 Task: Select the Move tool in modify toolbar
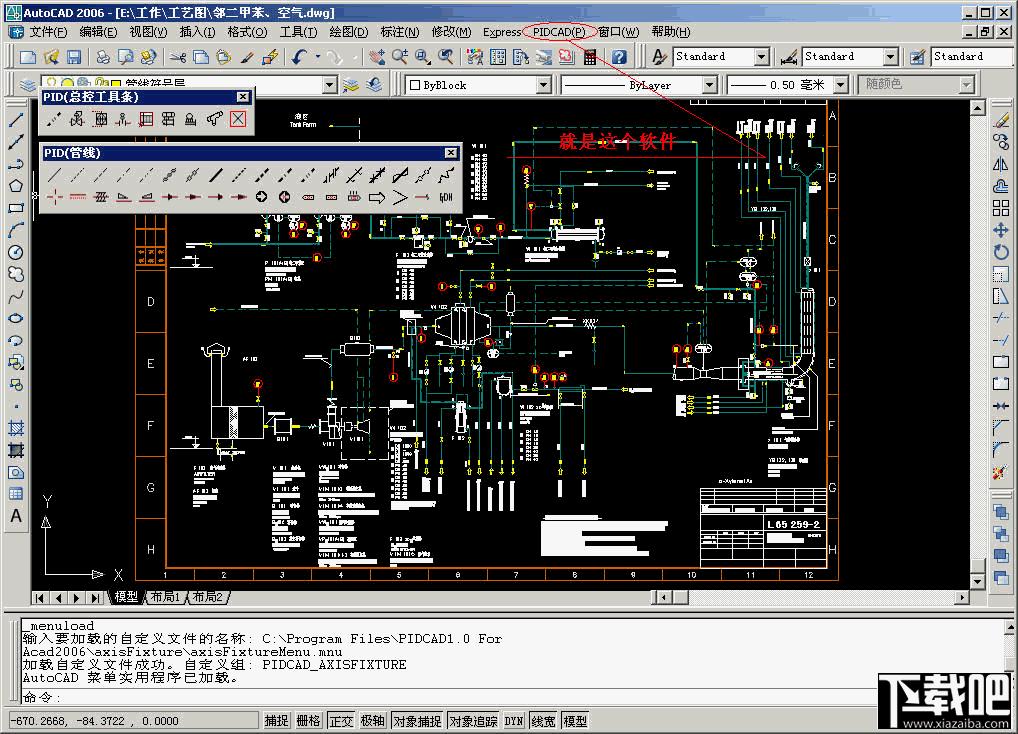click(x=1000, y=230)
